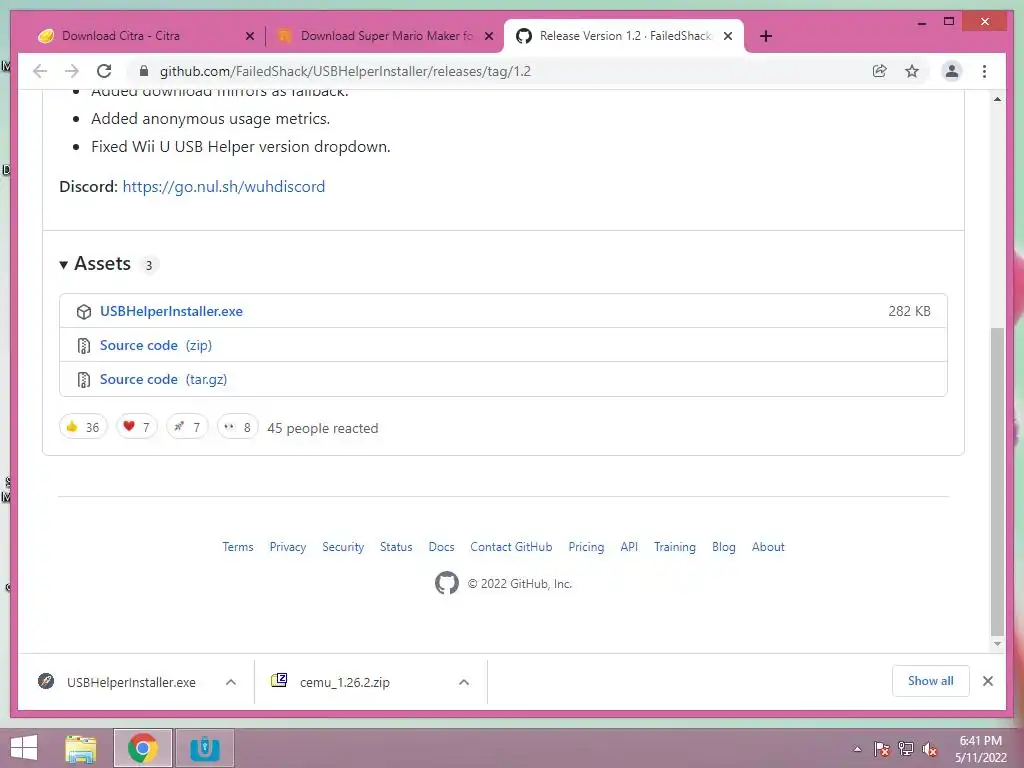Open the go.nul.sh/wuhdiscord Discord link

[x=223, y=187]
